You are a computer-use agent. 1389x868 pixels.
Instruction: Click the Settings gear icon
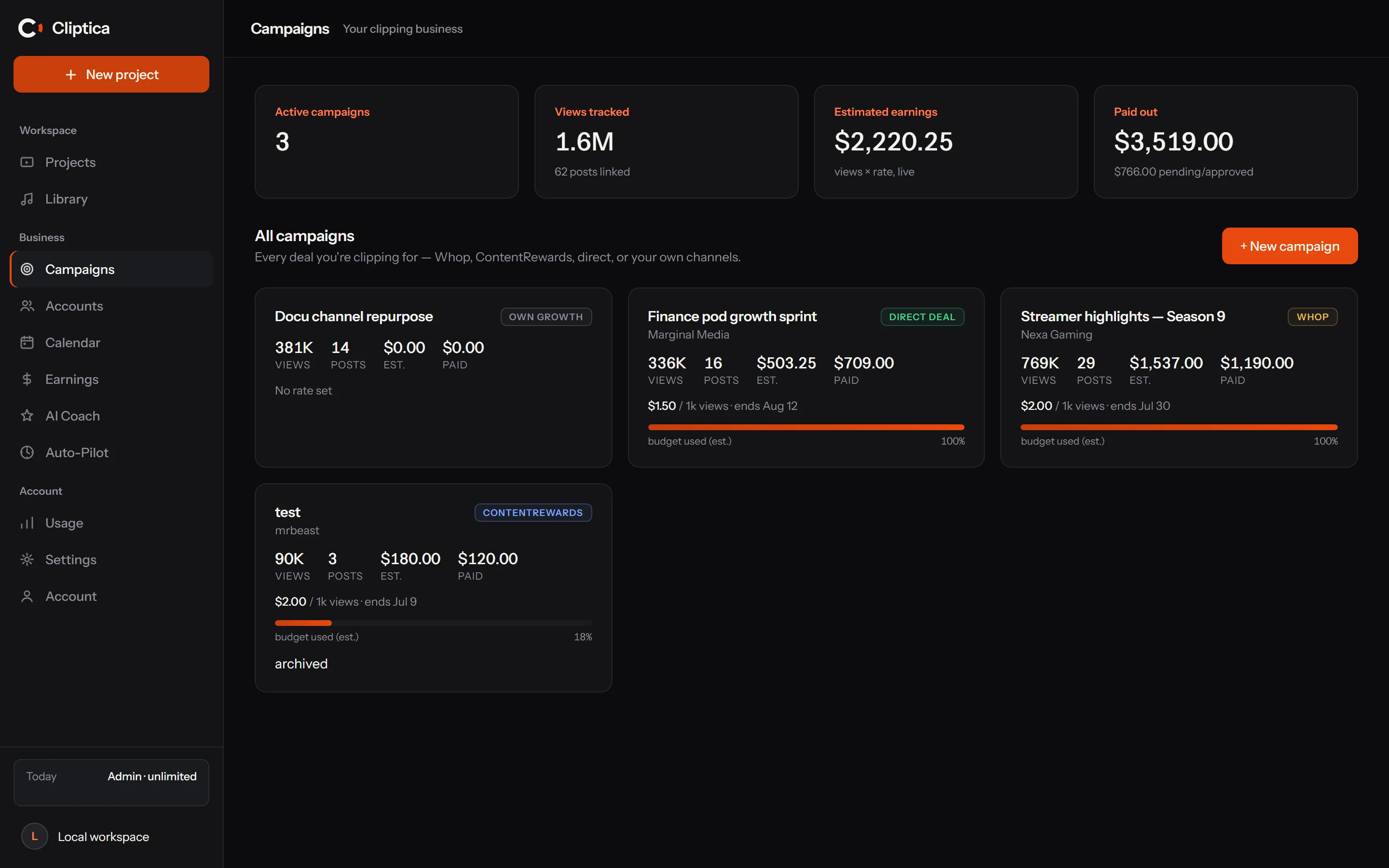tap(27, 560)
